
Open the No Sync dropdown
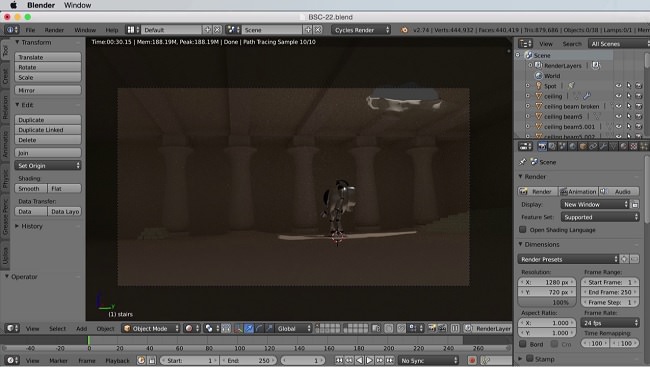[429, 360]
